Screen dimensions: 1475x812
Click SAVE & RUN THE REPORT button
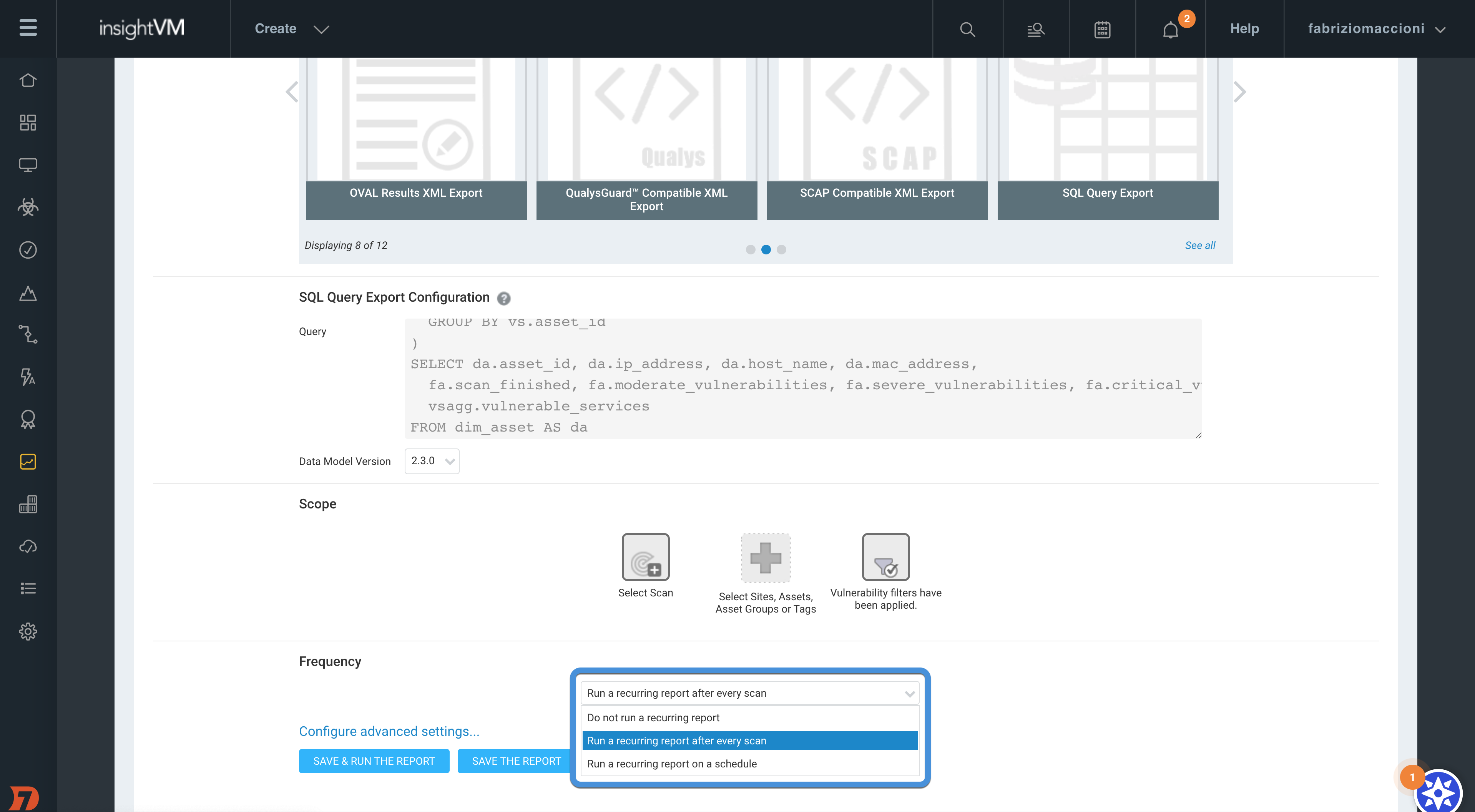pos(374,761)
